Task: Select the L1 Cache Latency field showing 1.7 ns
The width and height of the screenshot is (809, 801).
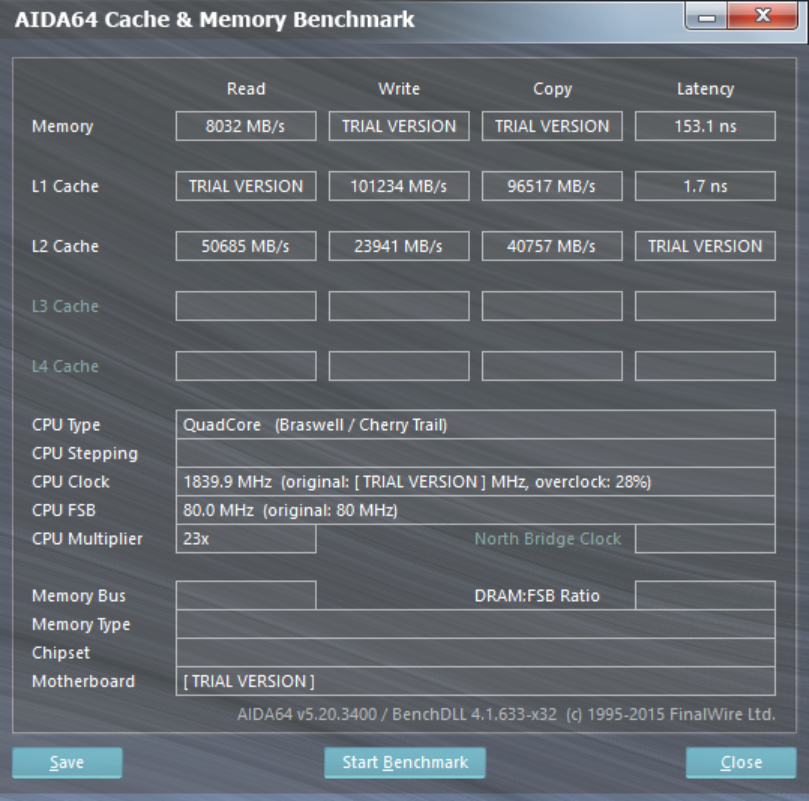Action: [x=705, y=186]
